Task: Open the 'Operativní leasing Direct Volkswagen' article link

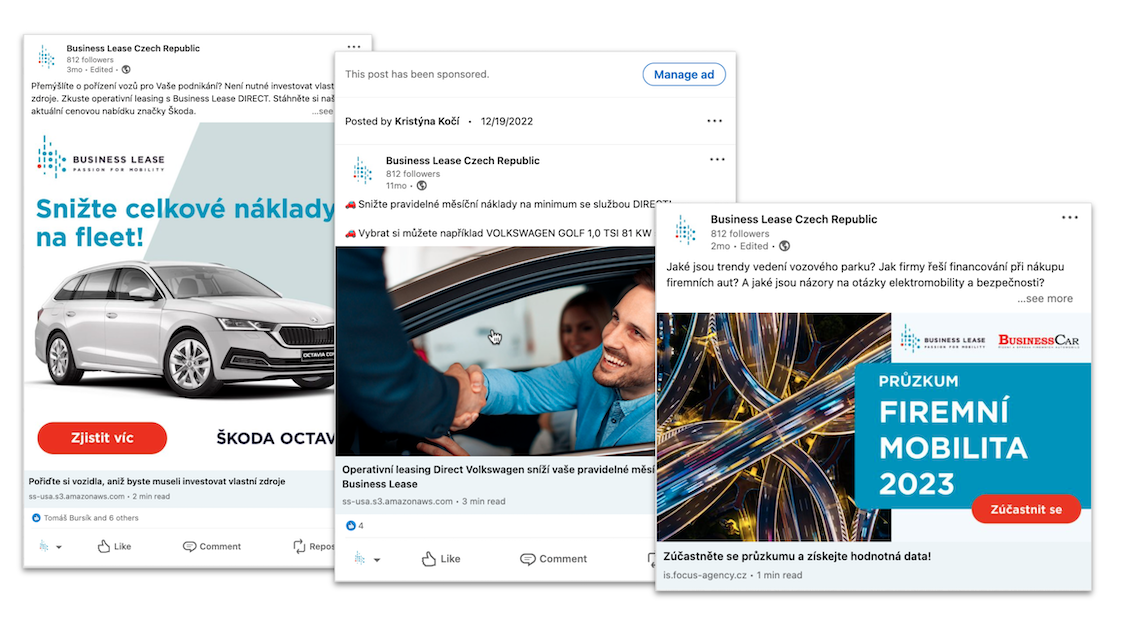Action: 498,476
